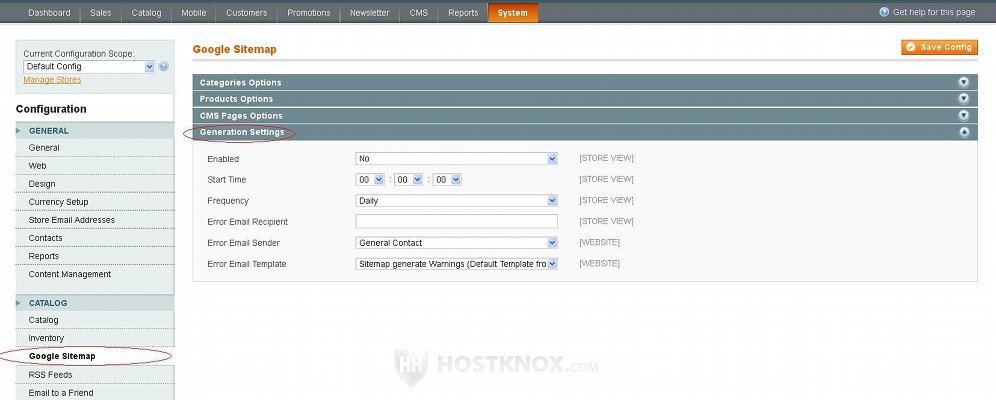Select Currency Setup in the sidebar
This screenshot has height=400, width=996.
click(95, 202)
